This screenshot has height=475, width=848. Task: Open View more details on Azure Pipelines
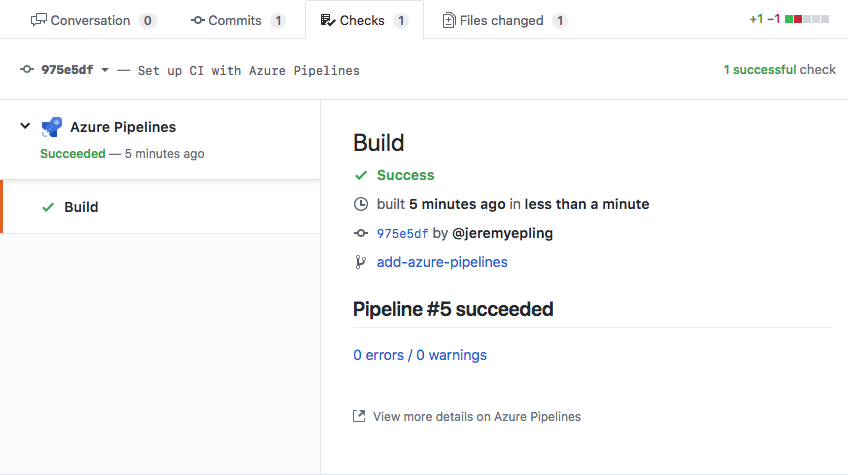pyautogui.click(x=477, y=417)
